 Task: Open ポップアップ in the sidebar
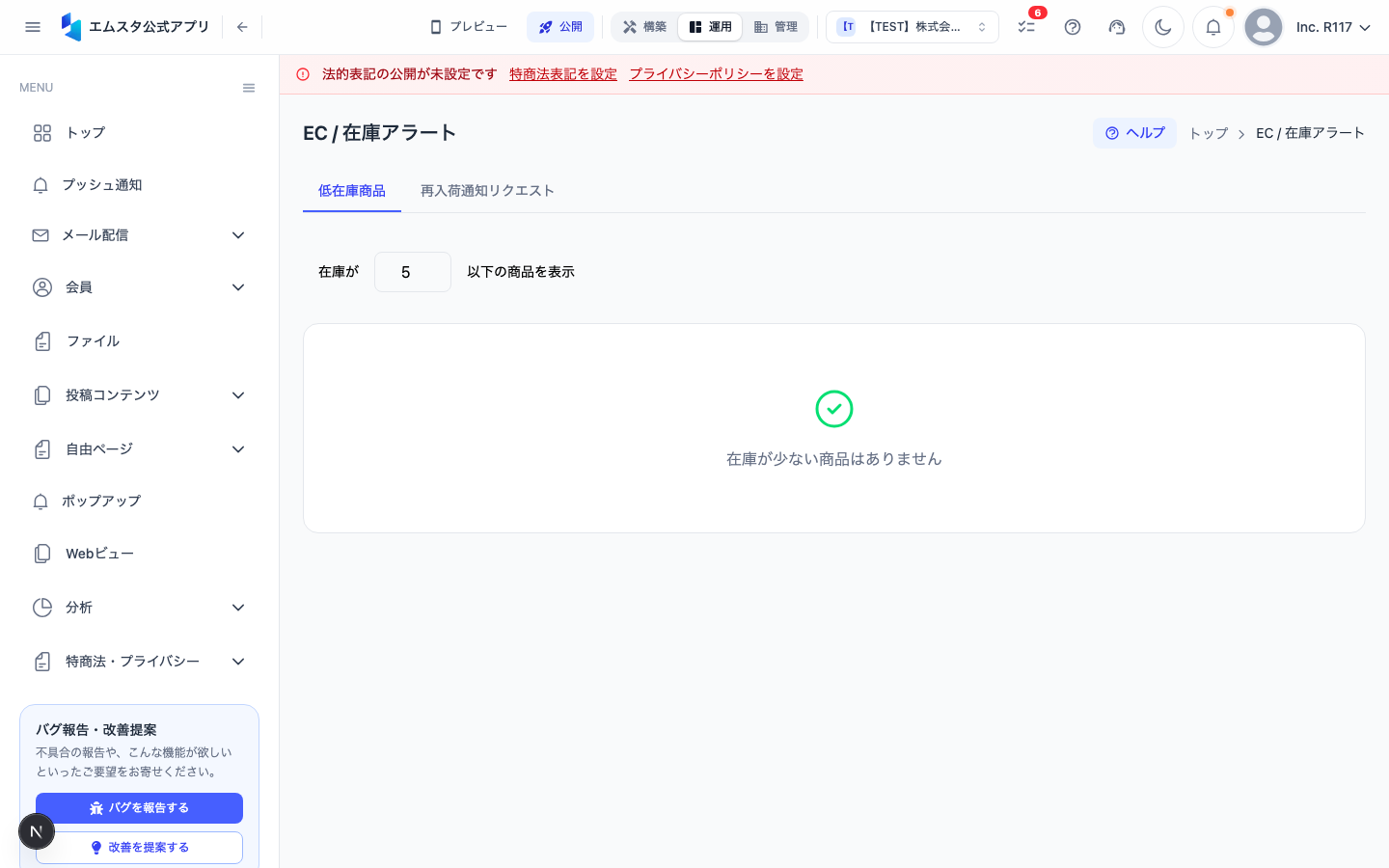[139, 502]
